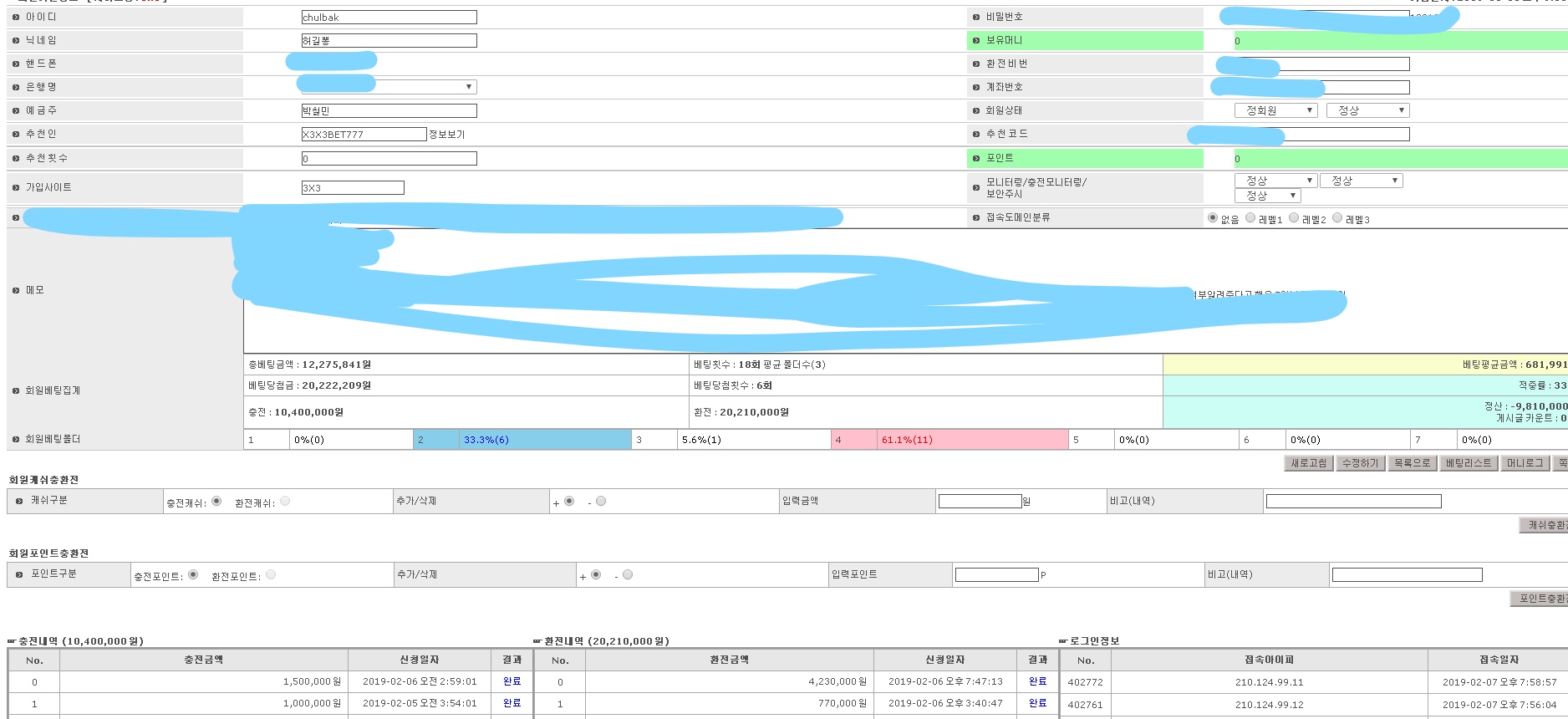This screenshot has height=719, width=1568.
Task: Click the hand icon before 로그인정보 heading
Action: (1063, 641)
